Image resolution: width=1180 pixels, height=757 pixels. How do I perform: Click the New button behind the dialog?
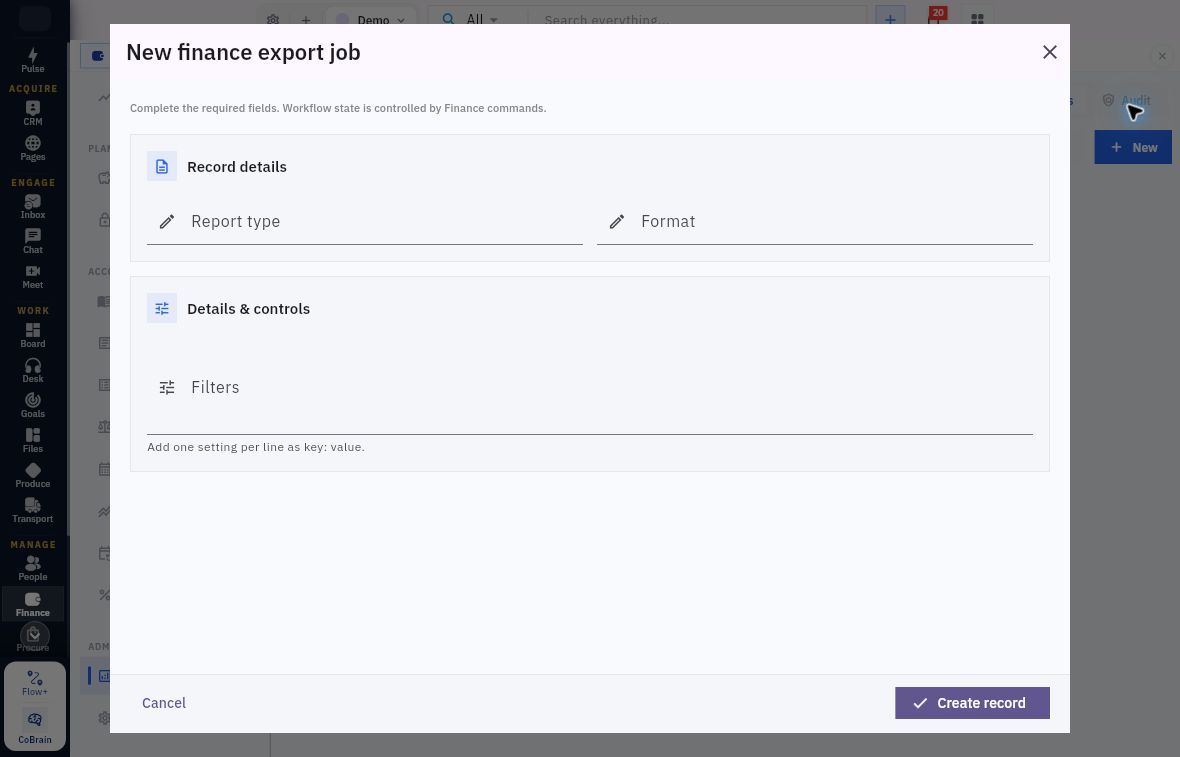tap(1133, 147)
